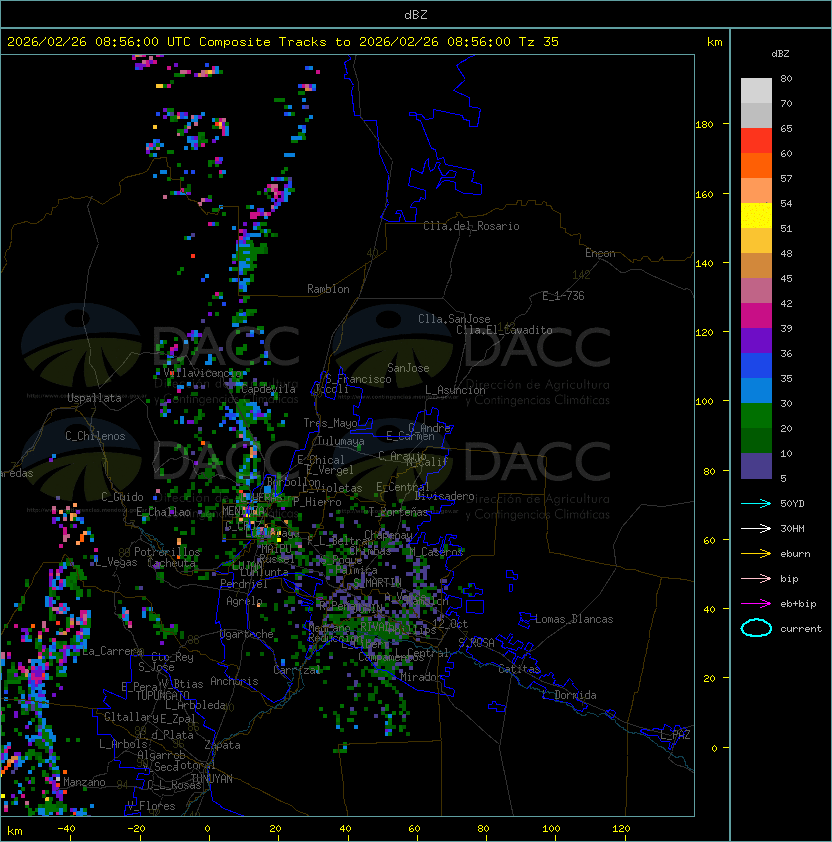Viewport: 832px width, 842px height.
Task: Click the Tres_Mayo place label
Action: pos(330,423)
